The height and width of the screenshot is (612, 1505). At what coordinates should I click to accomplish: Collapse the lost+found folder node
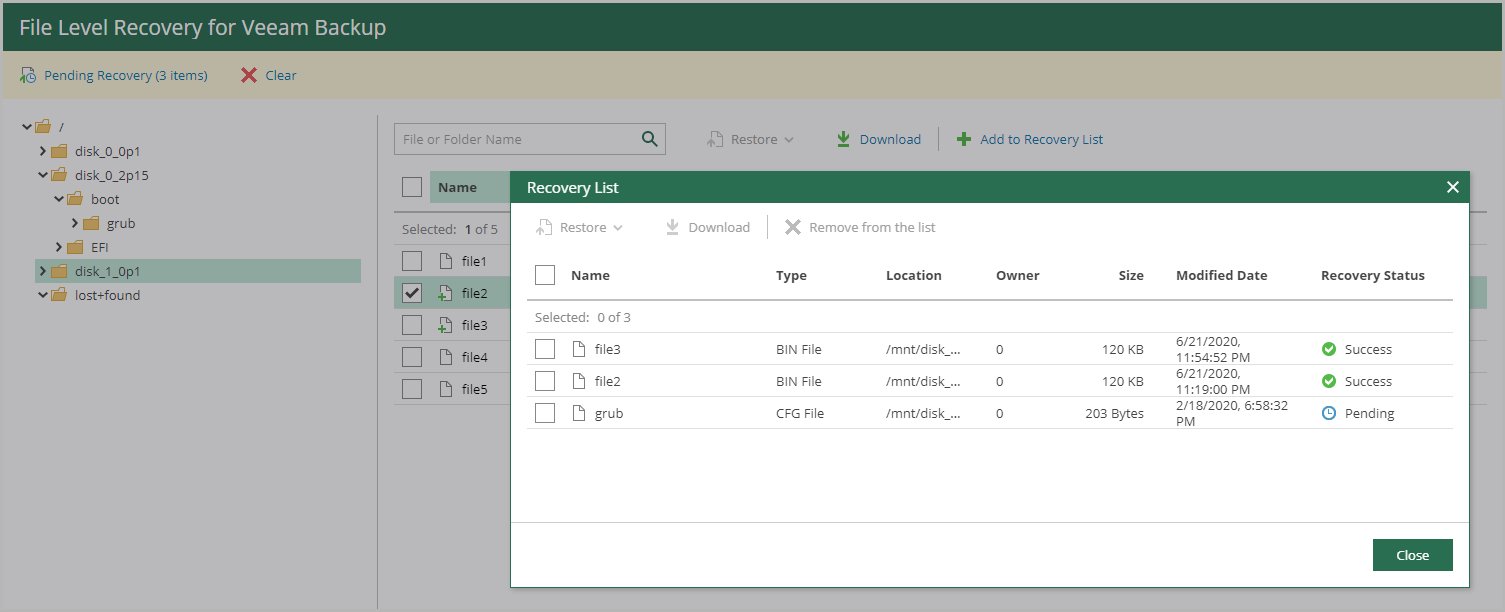43,295
